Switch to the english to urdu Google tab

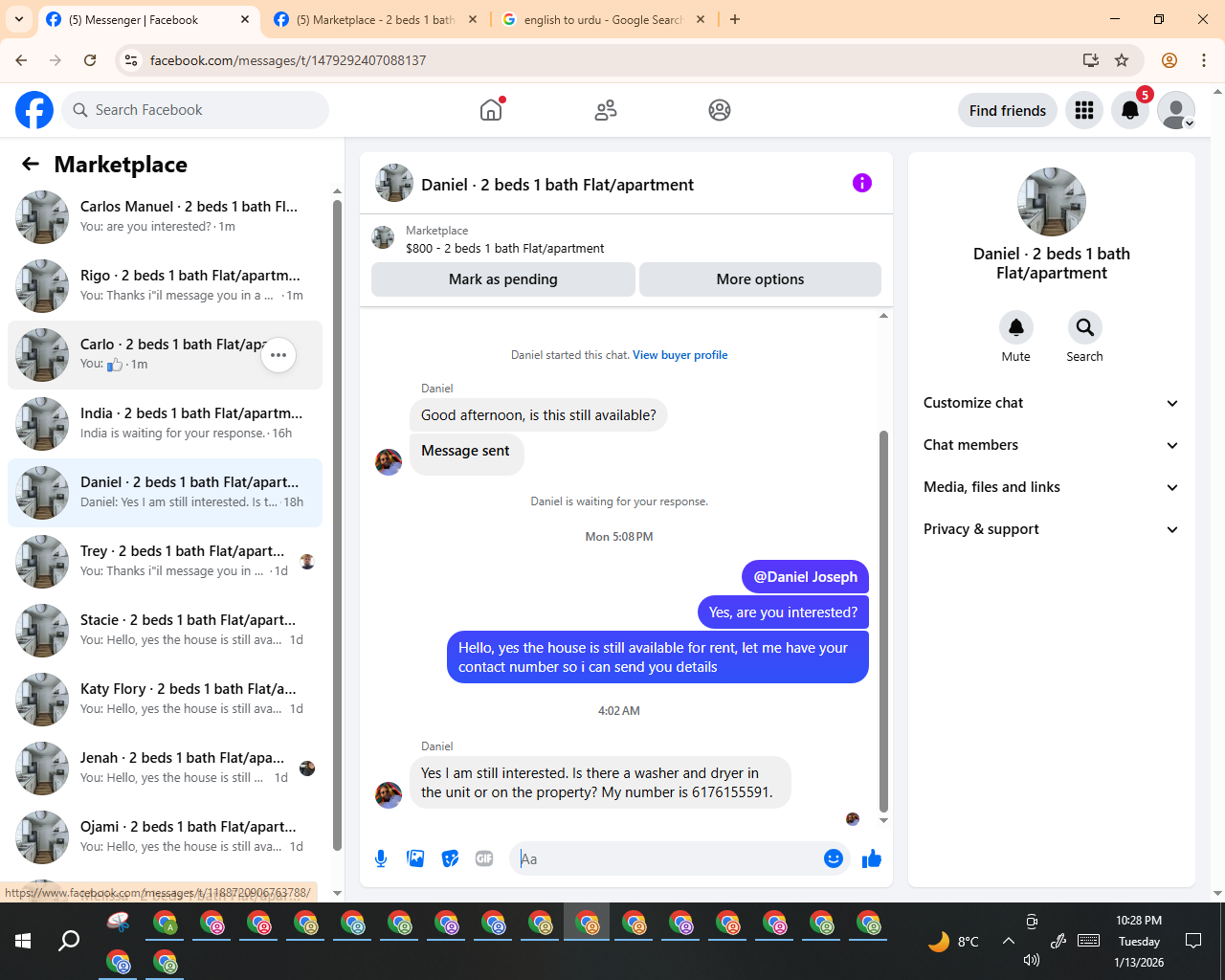tap(603, 19)
